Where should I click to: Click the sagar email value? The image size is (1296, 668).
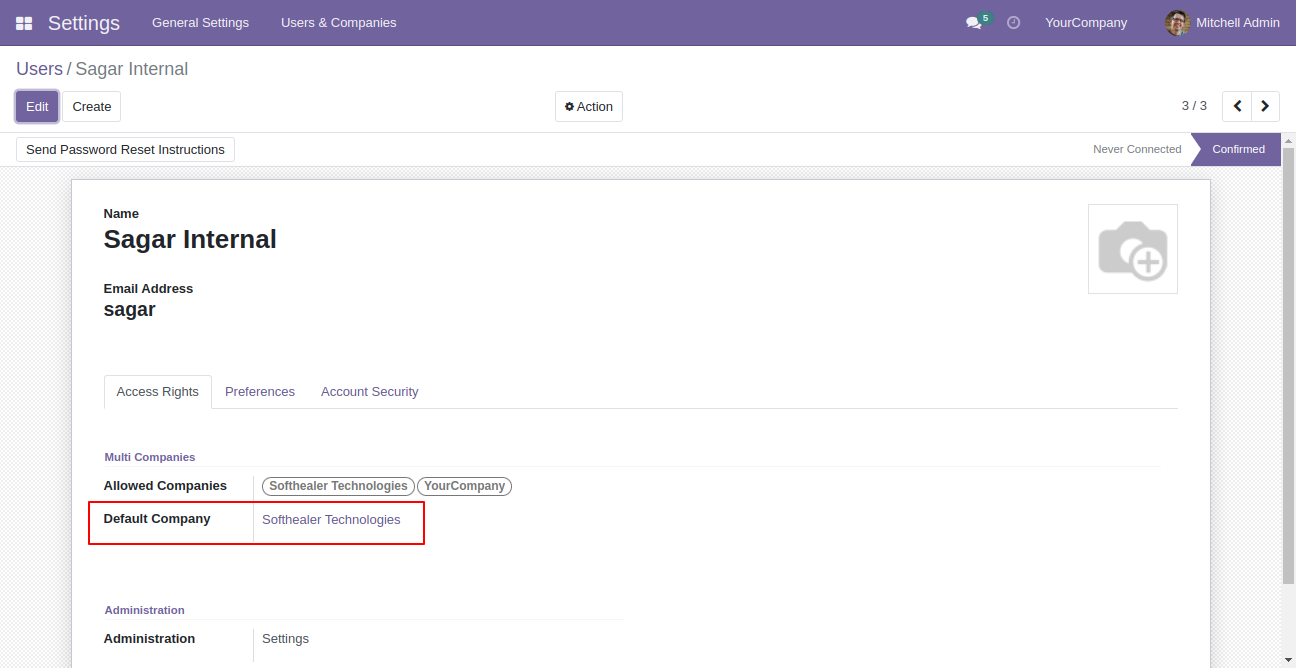pyautogui.click(x=130, y=310)
